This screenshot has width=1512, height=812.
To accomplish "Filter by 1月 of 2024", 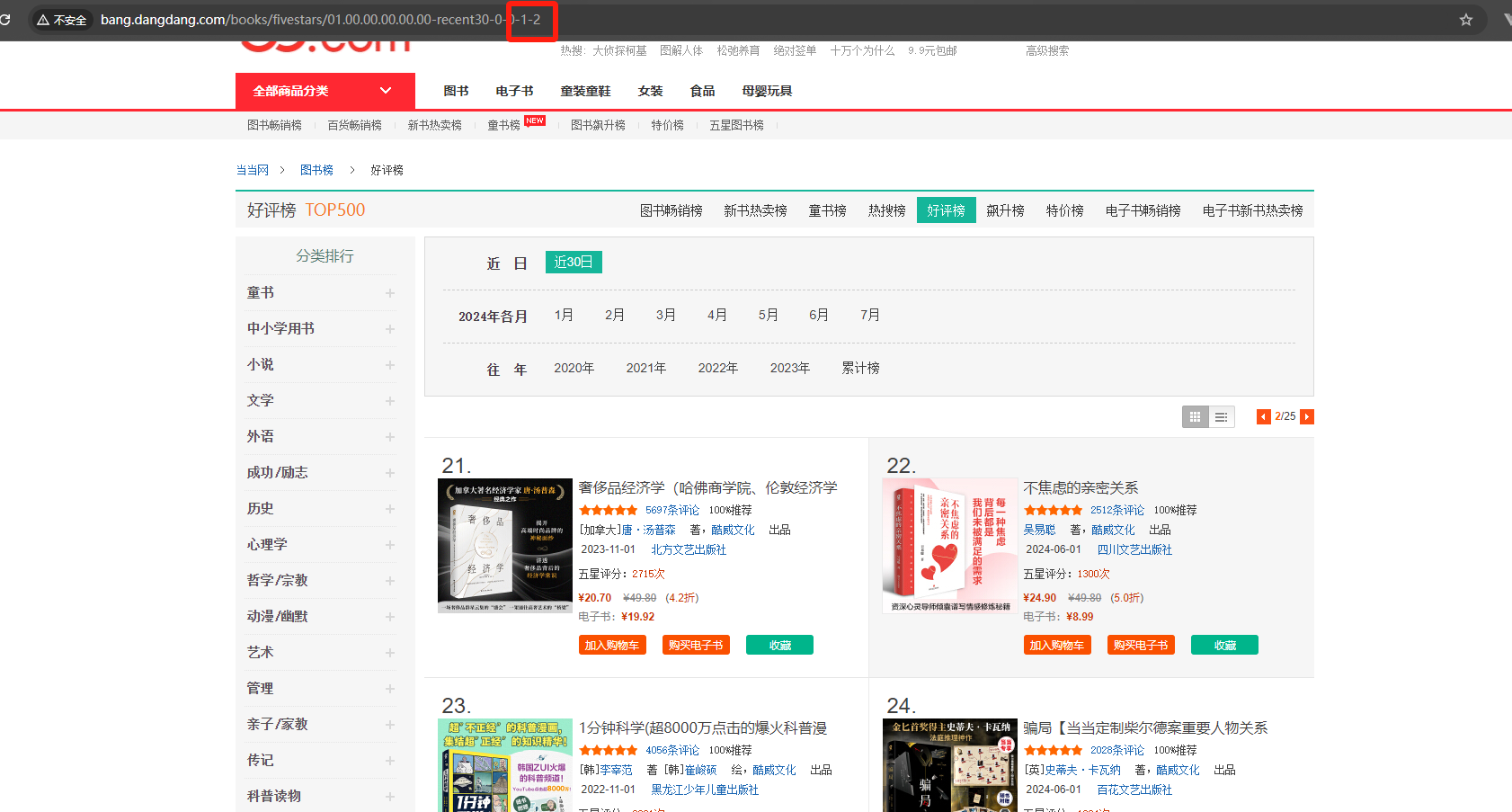I will point(564,315).
